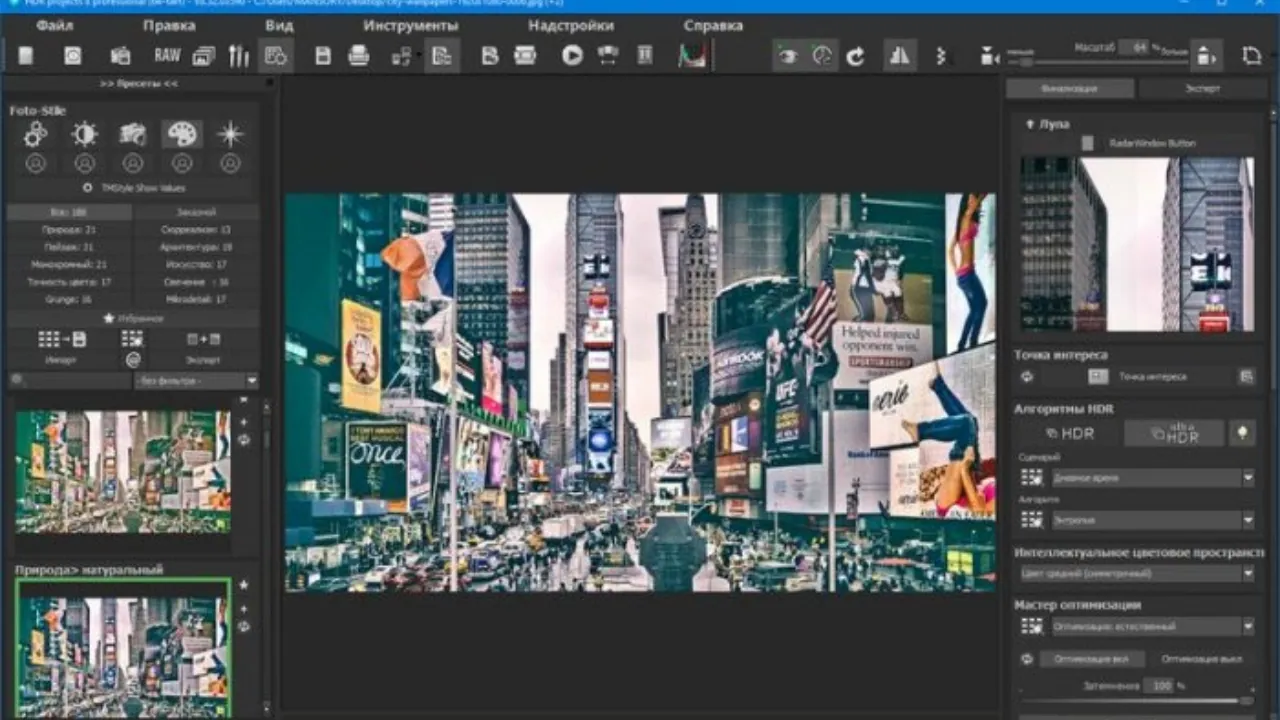Select the ultra HDR algorithm button
This screenshot has width=1280, height=720.
pyautogui.click(x=1174, y=433)
